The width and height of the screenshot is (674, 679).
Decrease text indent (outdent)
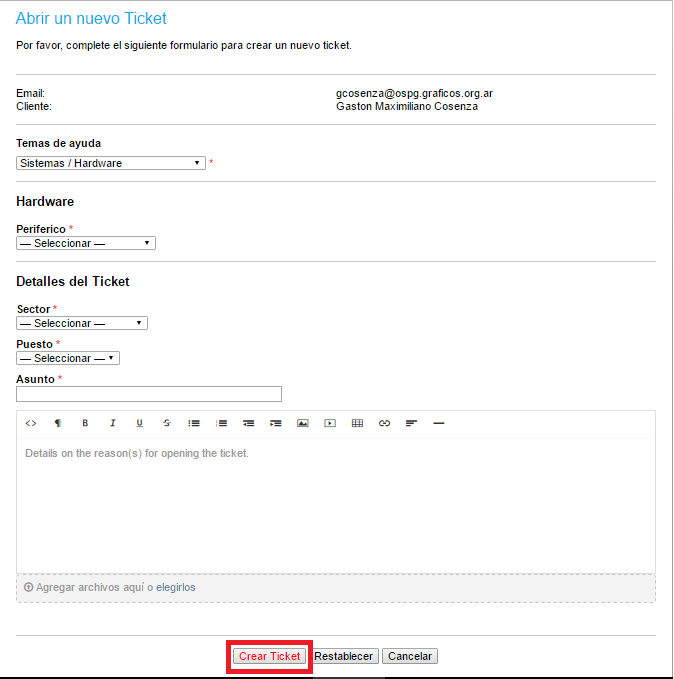pyautogui.click(x=248, y=423)
